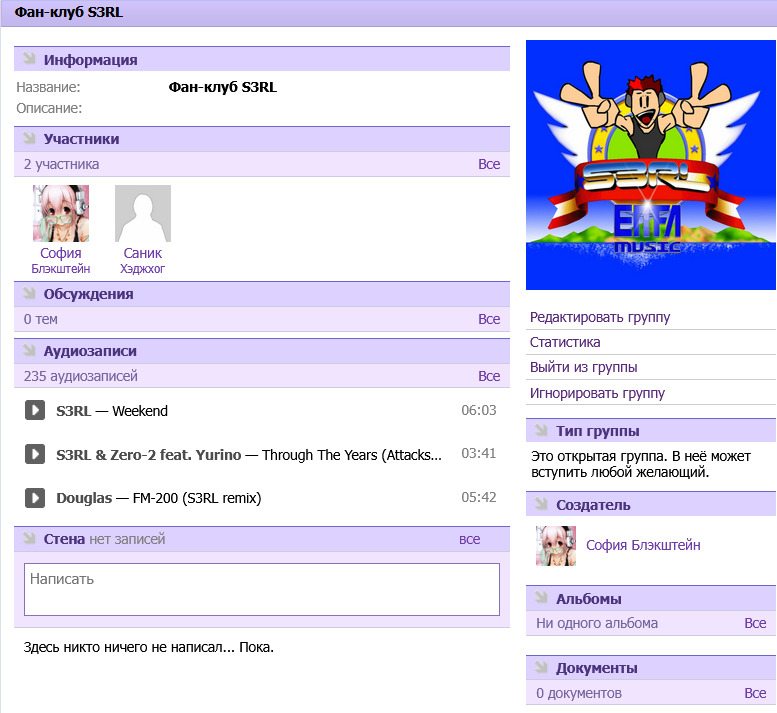Collapse the Участники section arrow
This screenshot has height=713, width=777.
pyautogui.click(x=29, y=138)
